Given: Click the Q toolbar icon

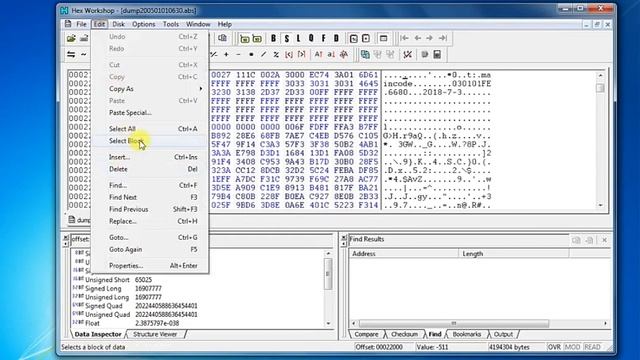Looking at the screenshot, I should 311,38.
